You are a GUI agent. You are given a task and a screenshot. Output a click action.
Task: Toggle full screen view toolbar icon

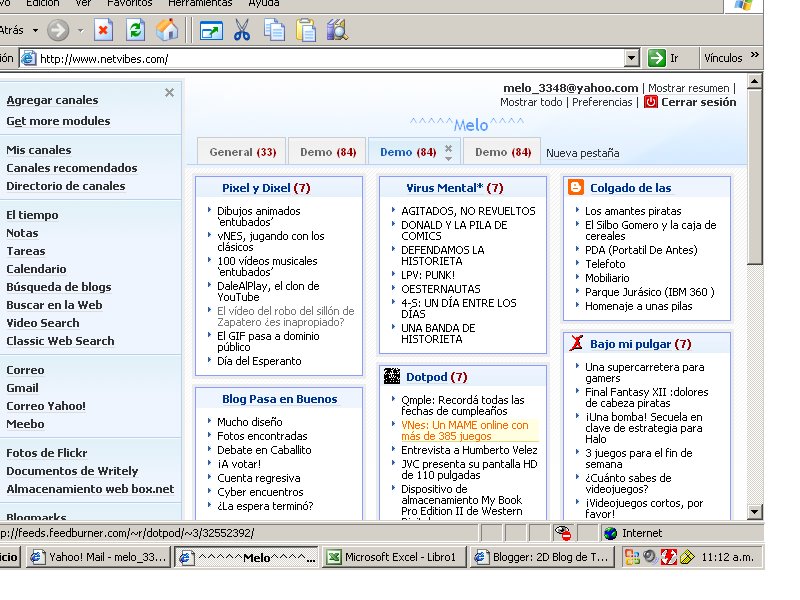pos(211,31)
